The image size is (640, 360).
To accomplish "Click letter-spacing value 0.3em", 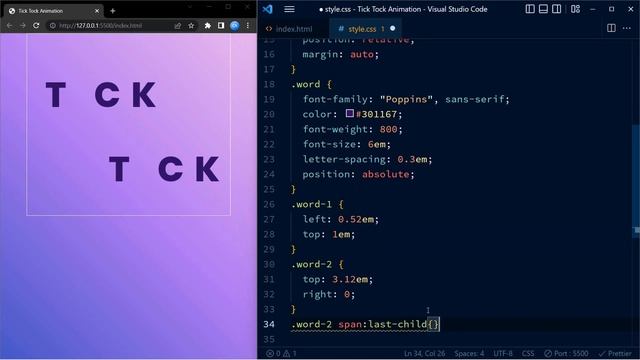I will [x=412, y=159].
